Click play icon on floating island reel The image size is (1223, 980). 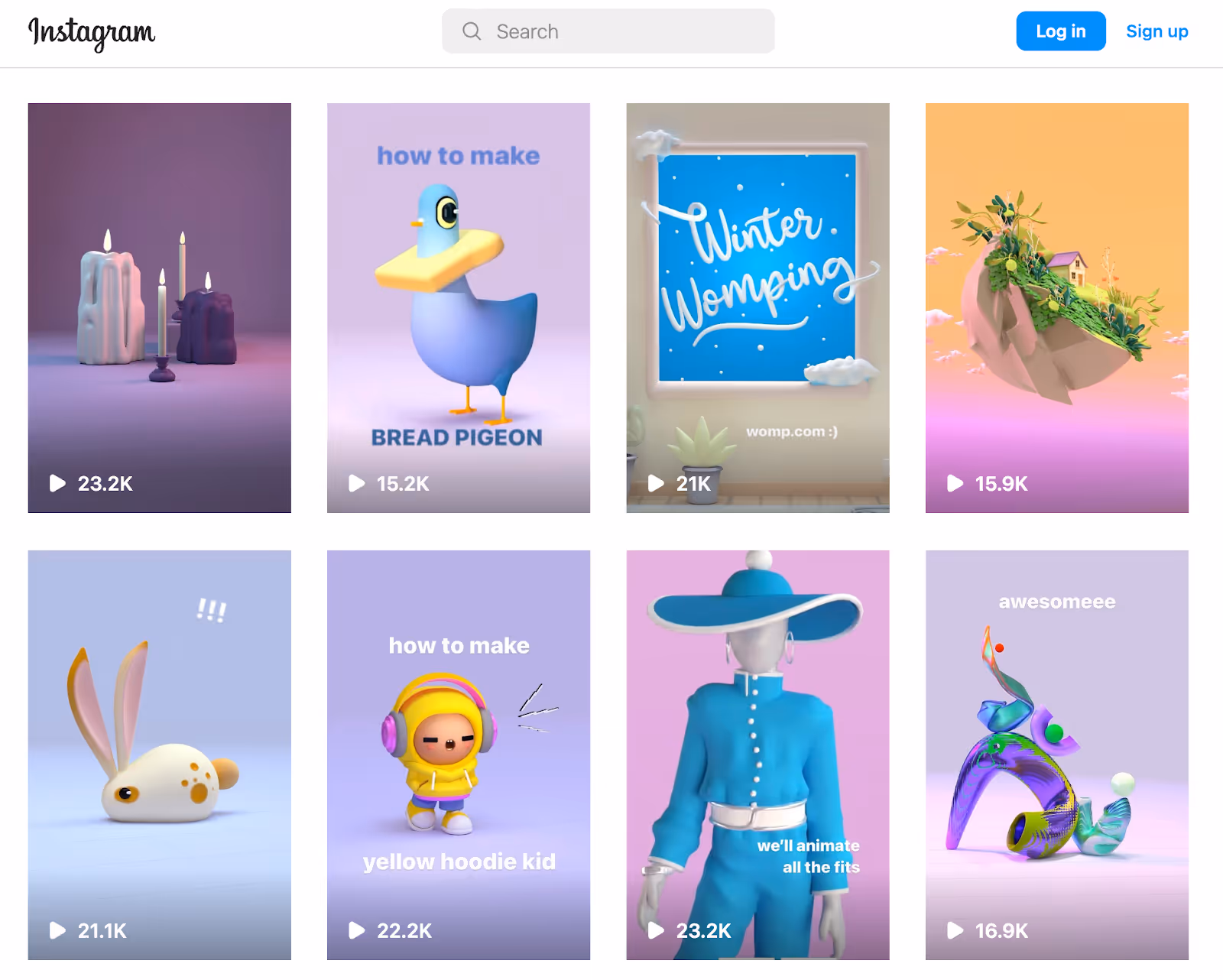[955, 483]
